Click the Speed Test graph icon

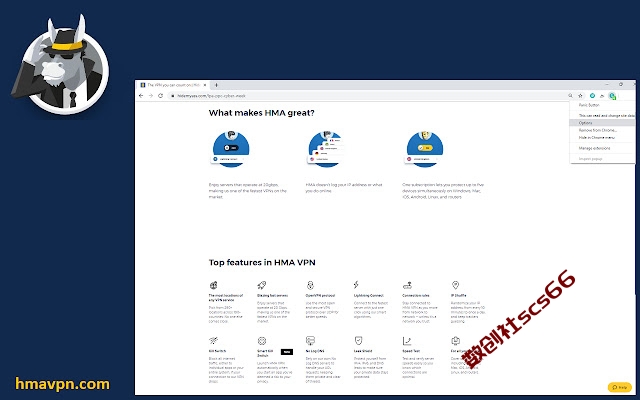407,340
